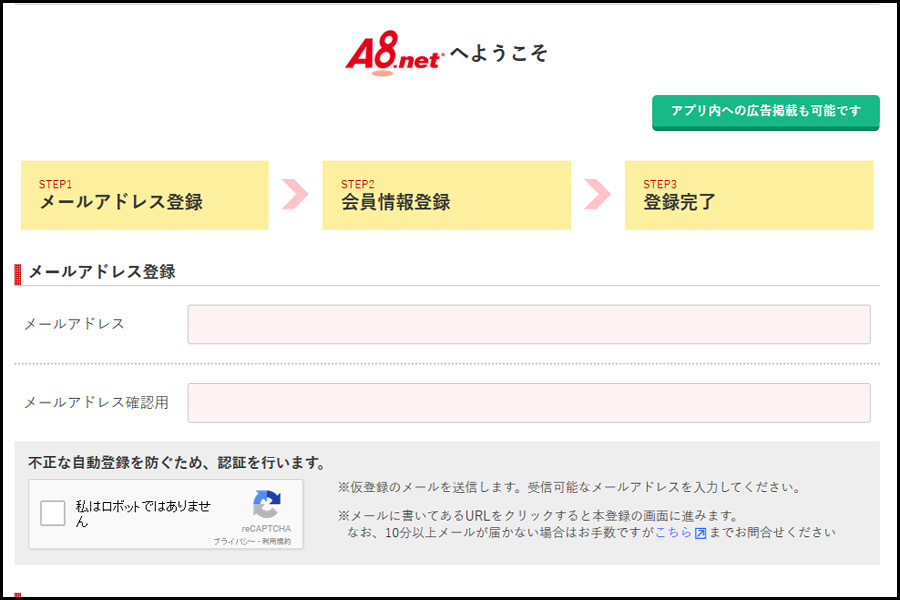Click the 不正な自動登録を防ぐため notice text
This screenshot has height=600, width=900.
coord(178,463)
